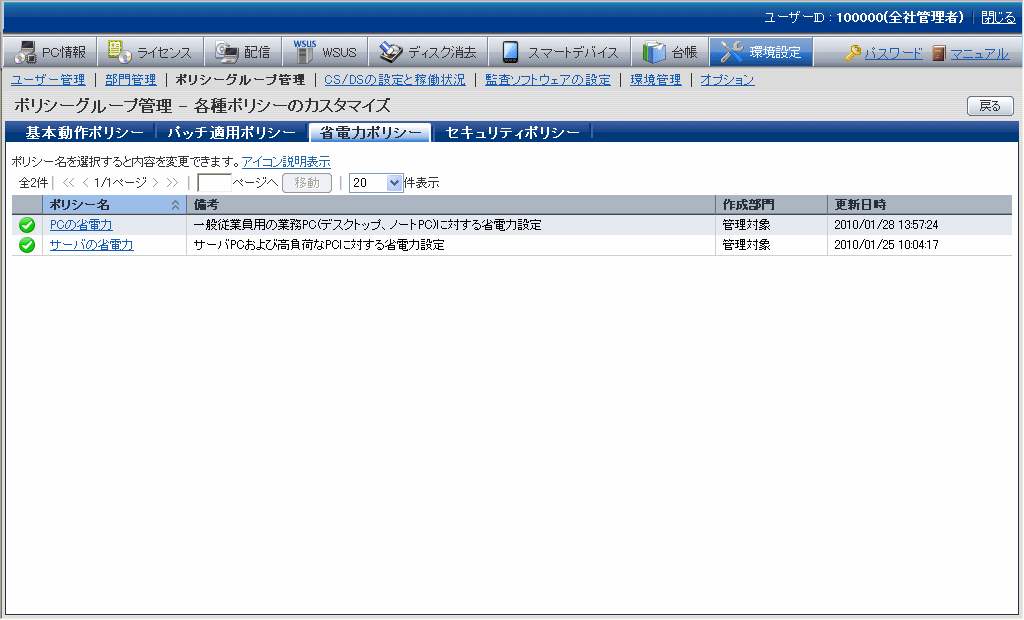
Task: Click the 戻る back button
Action: coord(990,106)
